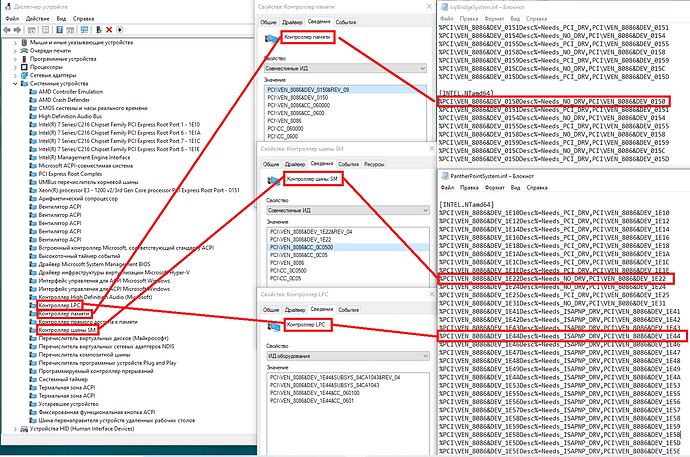Click the blue Help question-mark toolbar icon
This screenshot has width=690, height=457.
pos(60,30)
